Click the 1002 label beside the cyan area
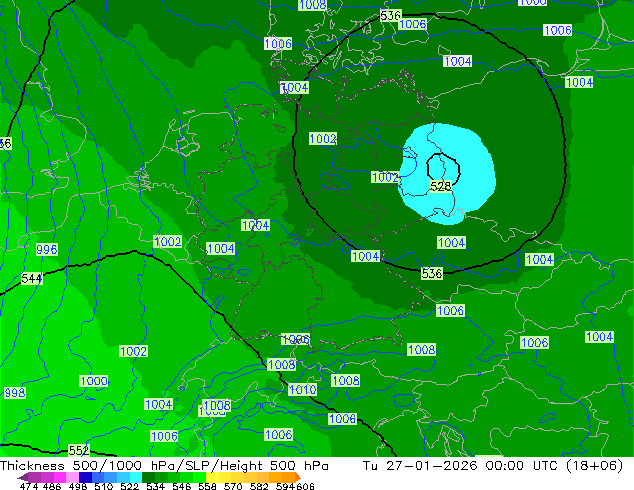The height and width of the screenshot is (490, 634). pos(385,177)
